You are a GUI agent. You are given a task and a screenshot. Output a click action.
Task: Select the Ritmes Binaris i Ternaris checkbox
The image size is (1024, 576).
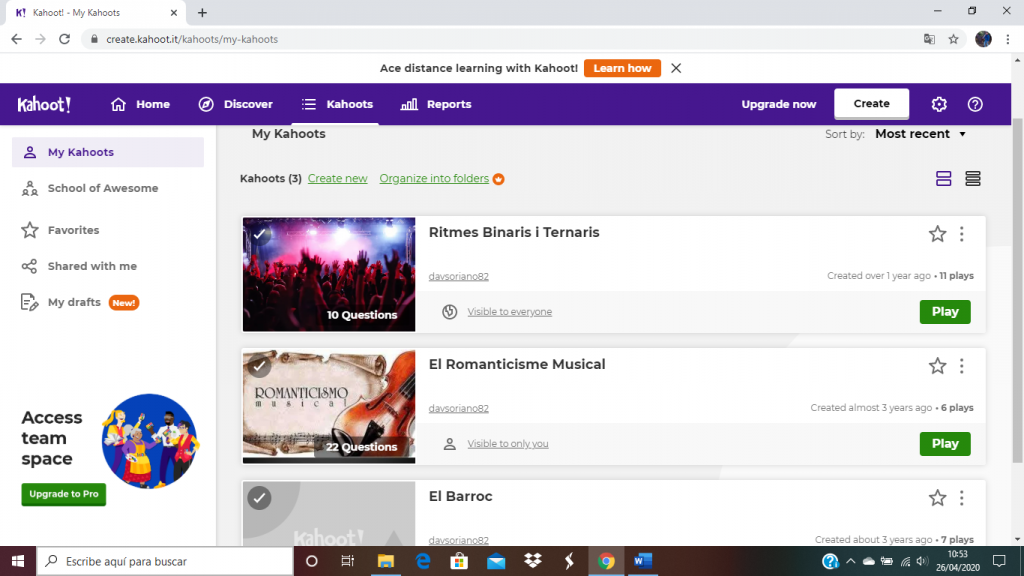(260, 234)
